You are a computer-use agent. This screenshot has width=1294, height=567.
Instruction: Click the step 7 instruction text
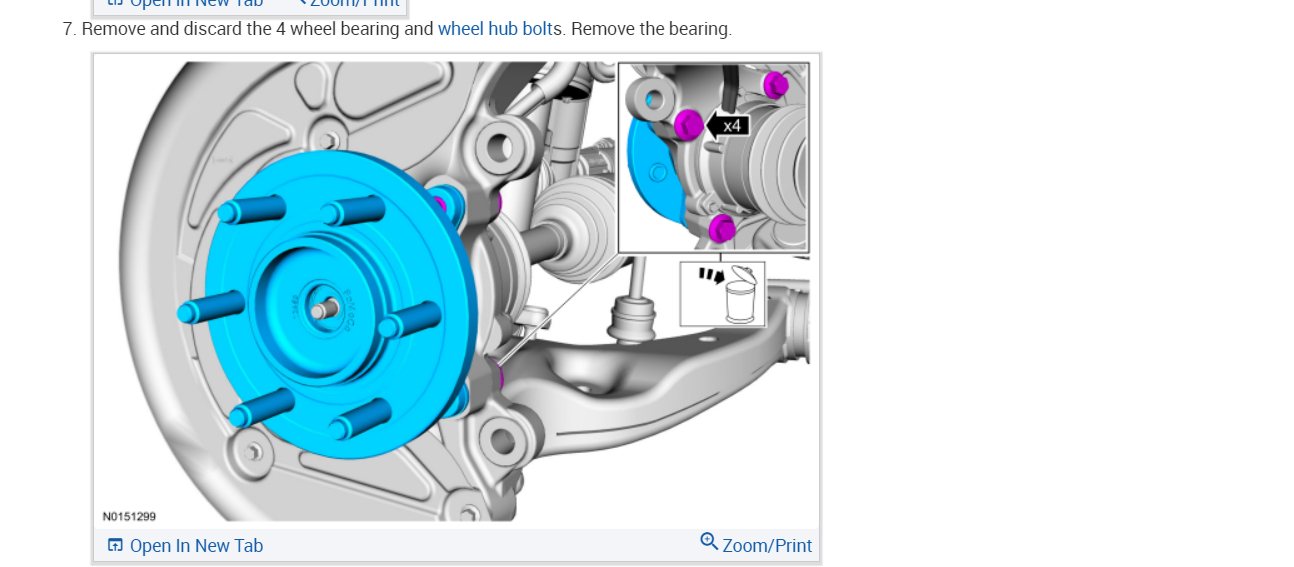click(x=397, y=29)
